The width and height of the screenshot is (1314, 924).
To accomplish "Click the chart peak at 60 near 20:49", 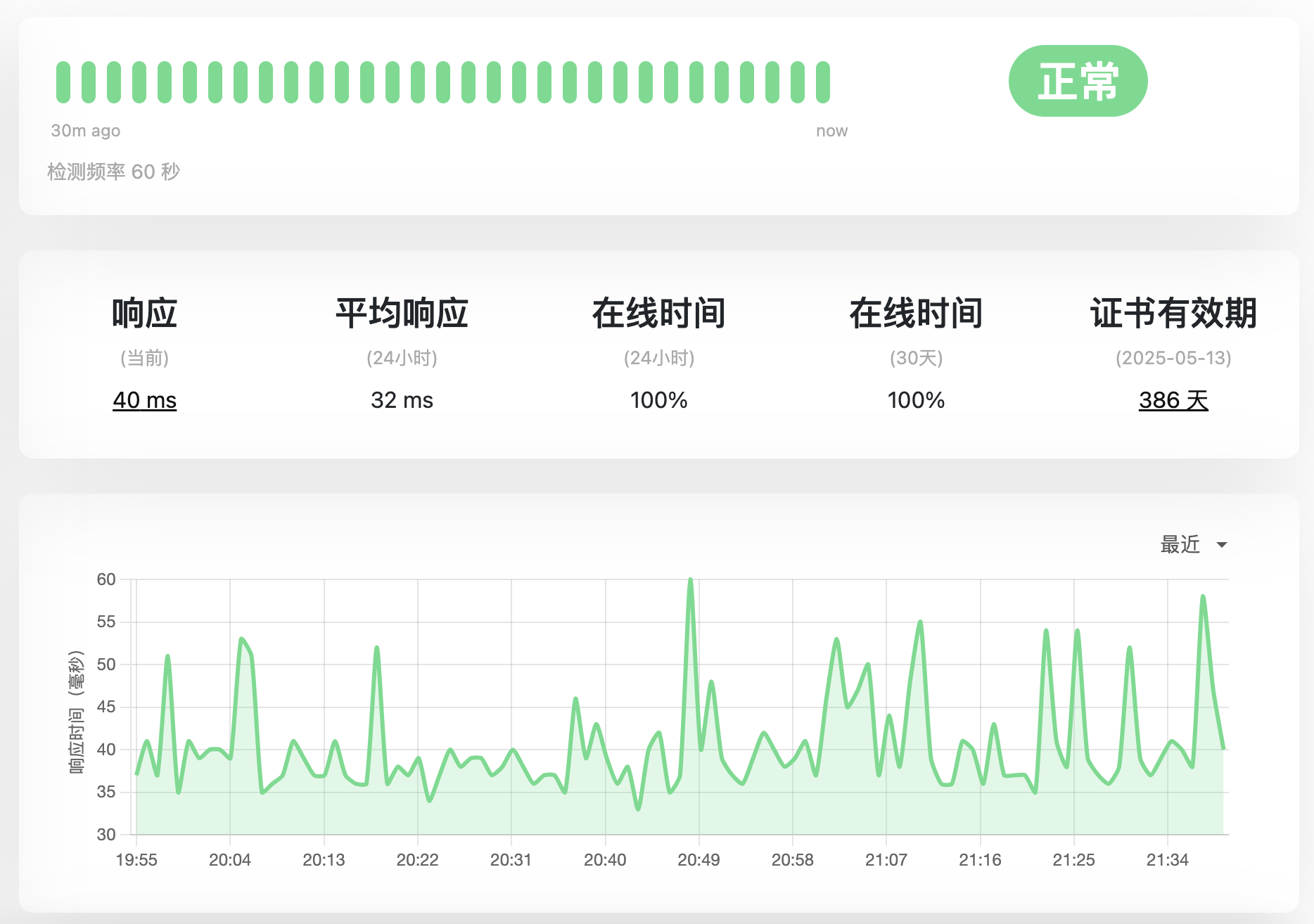I will pyautogui.click(x=691, y=579).
